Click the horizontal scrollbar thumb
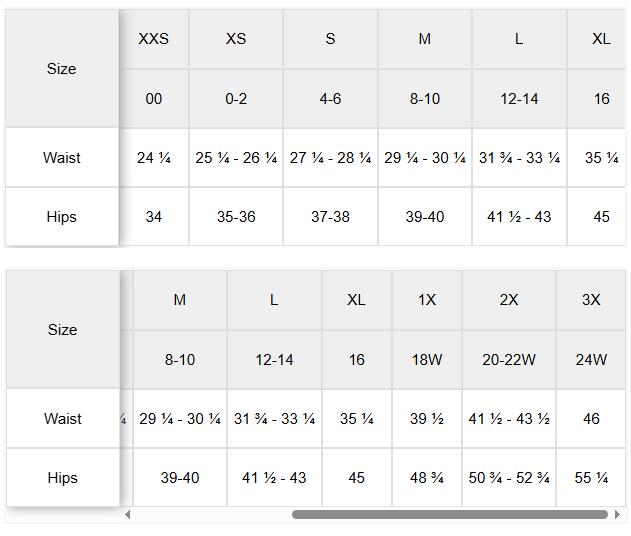The height and width of the screenshot is (536, 631). tap(450, 514)
